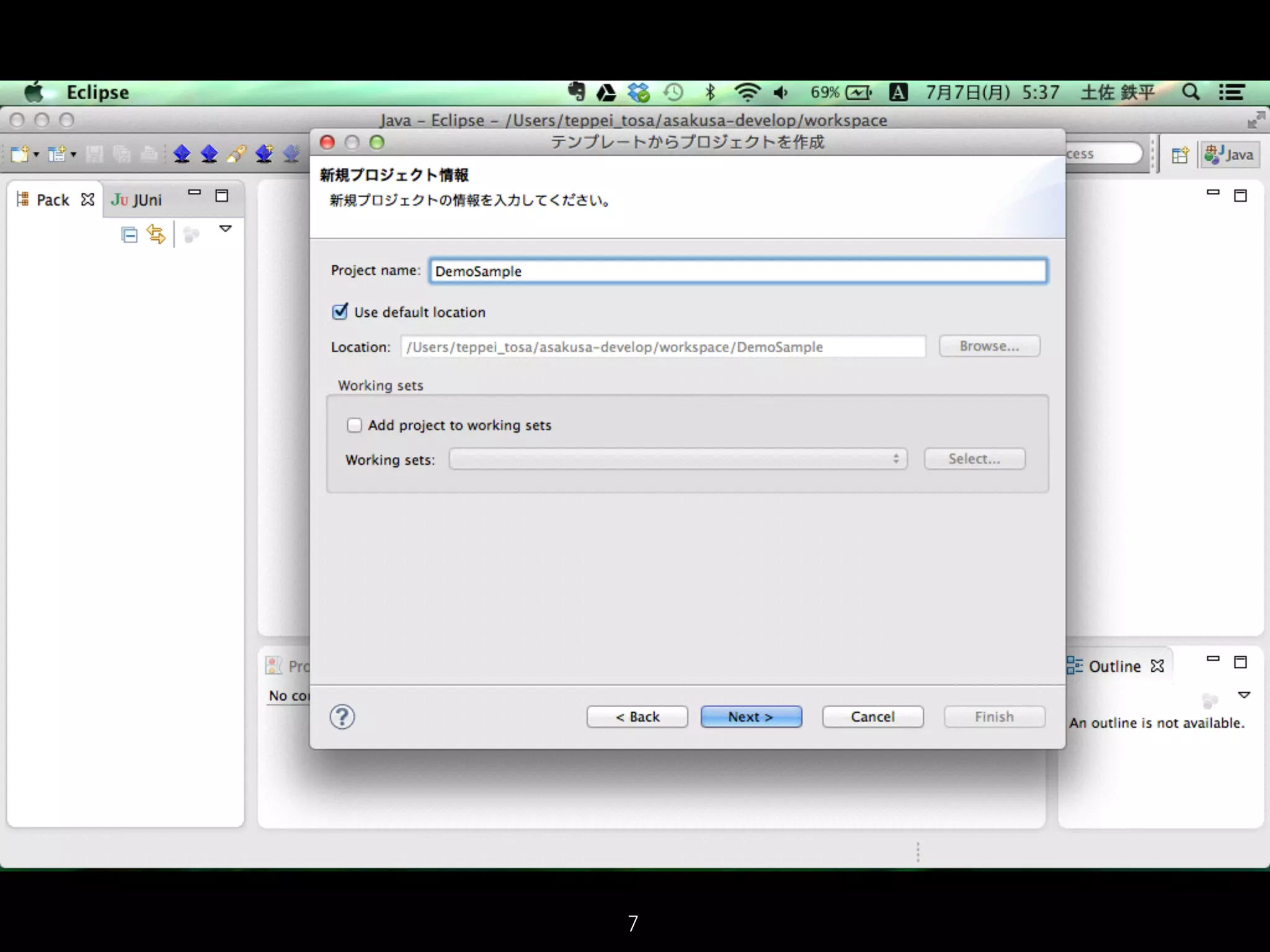
Task: Click Collapse All icon in Package Explorer
Action: [x=129, y=235]
